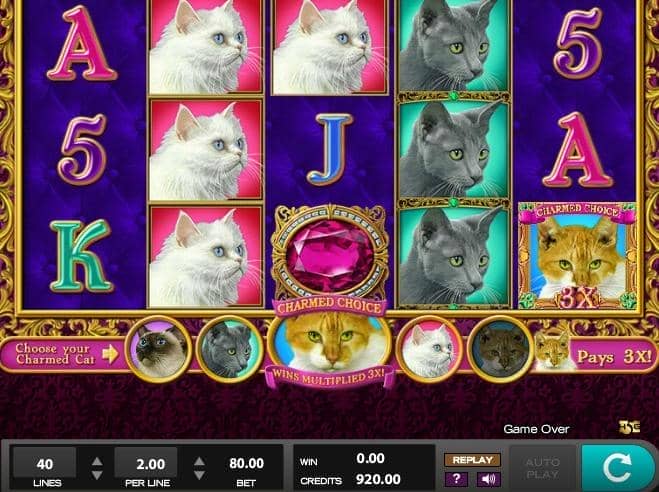Click the 40 lines value field

click(x=45, y=463)
